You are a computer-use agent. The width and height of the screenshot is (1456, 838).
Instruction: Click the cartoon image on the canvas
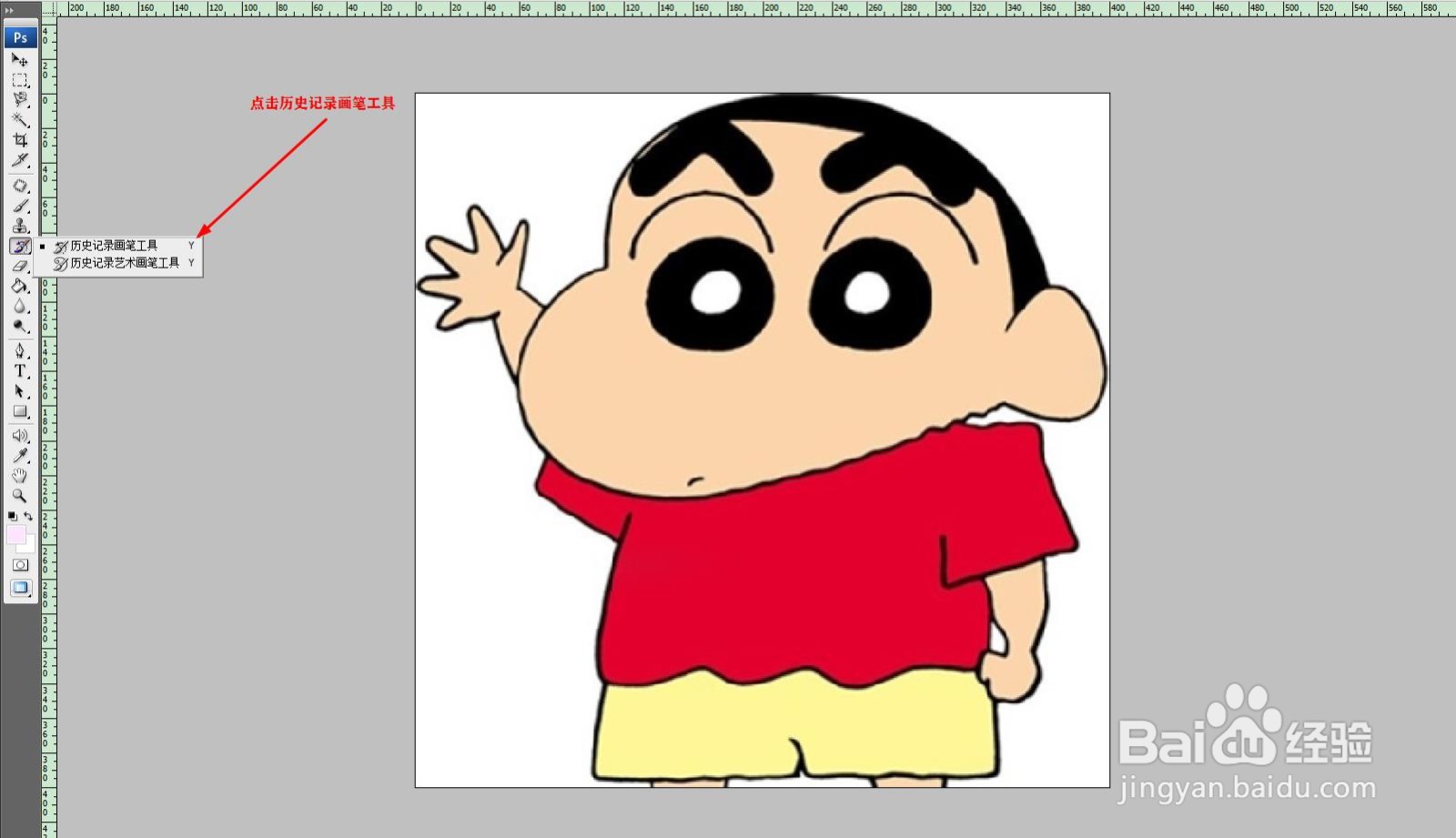[763, 440]
